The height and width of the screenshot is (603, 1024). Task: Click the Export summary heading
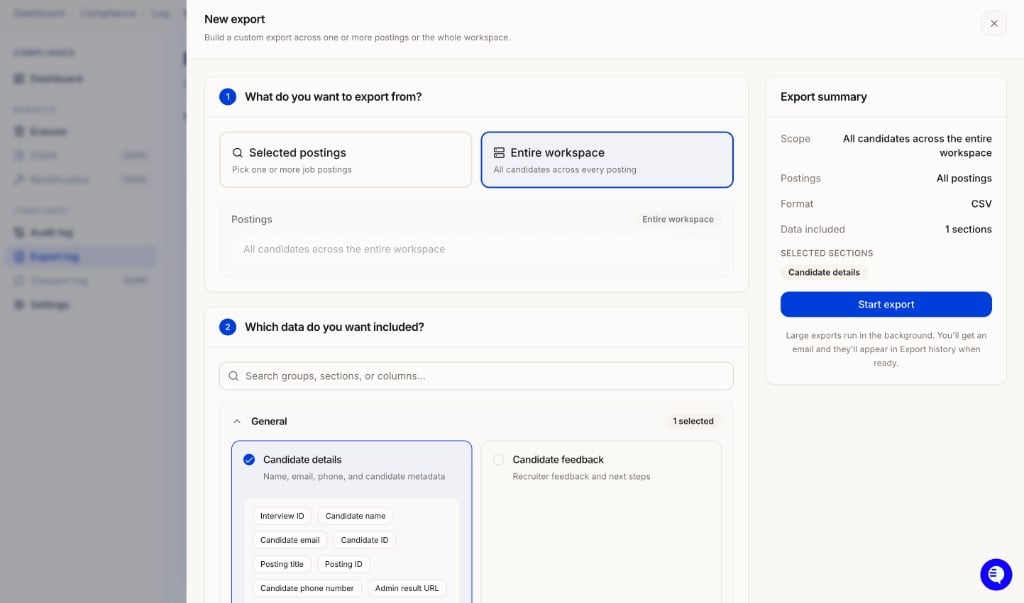(x=824, y=97)
